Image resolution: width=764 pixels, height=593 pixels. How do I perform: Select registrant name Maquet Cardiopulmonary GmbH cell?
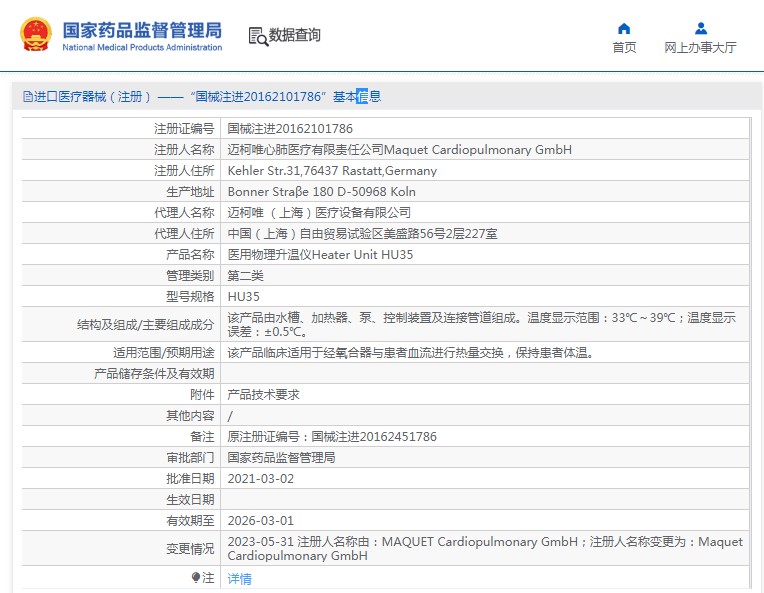point(400,150)
